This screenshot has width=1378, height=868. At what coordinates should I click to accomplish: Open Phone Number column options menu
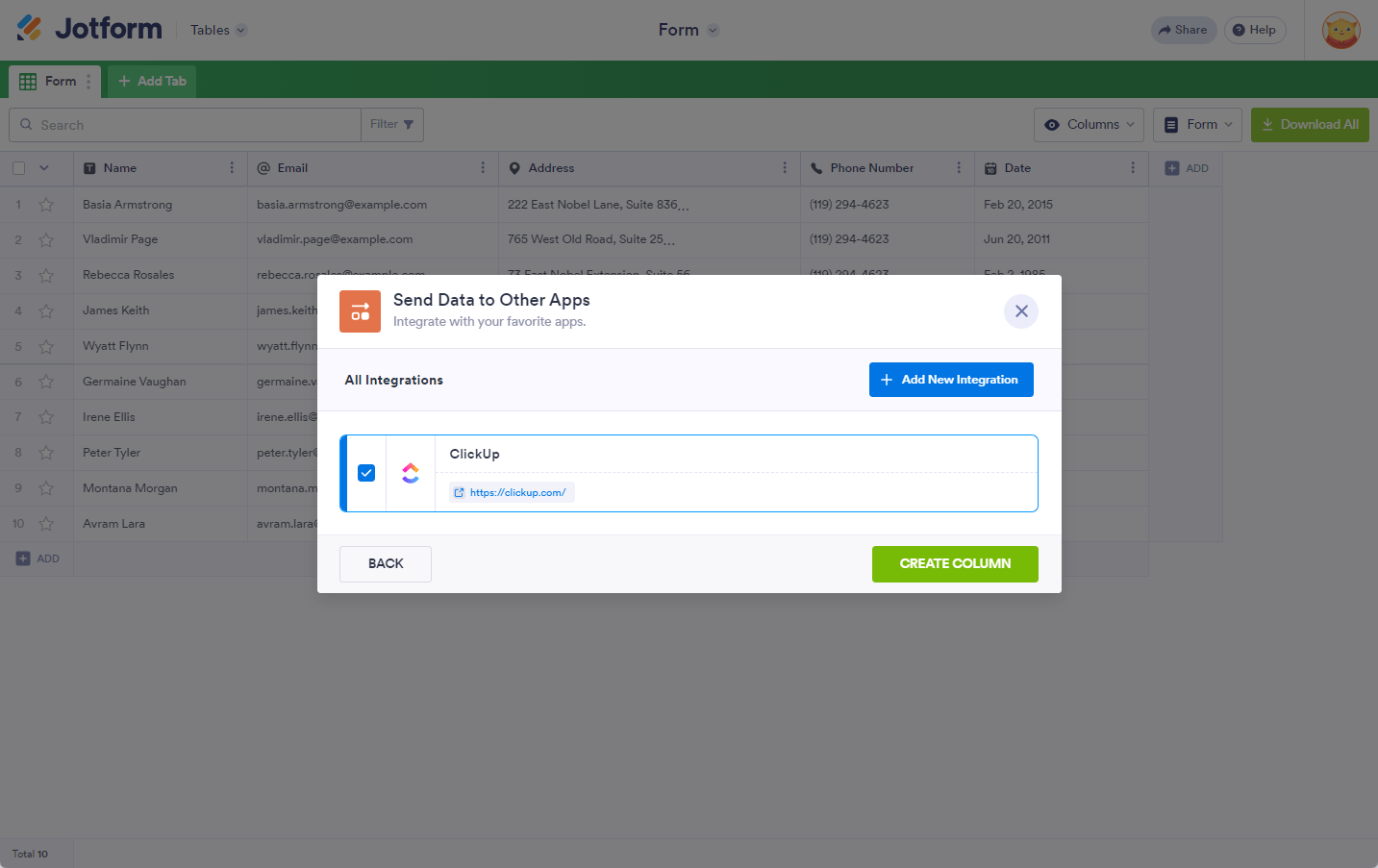click(959, 168)
